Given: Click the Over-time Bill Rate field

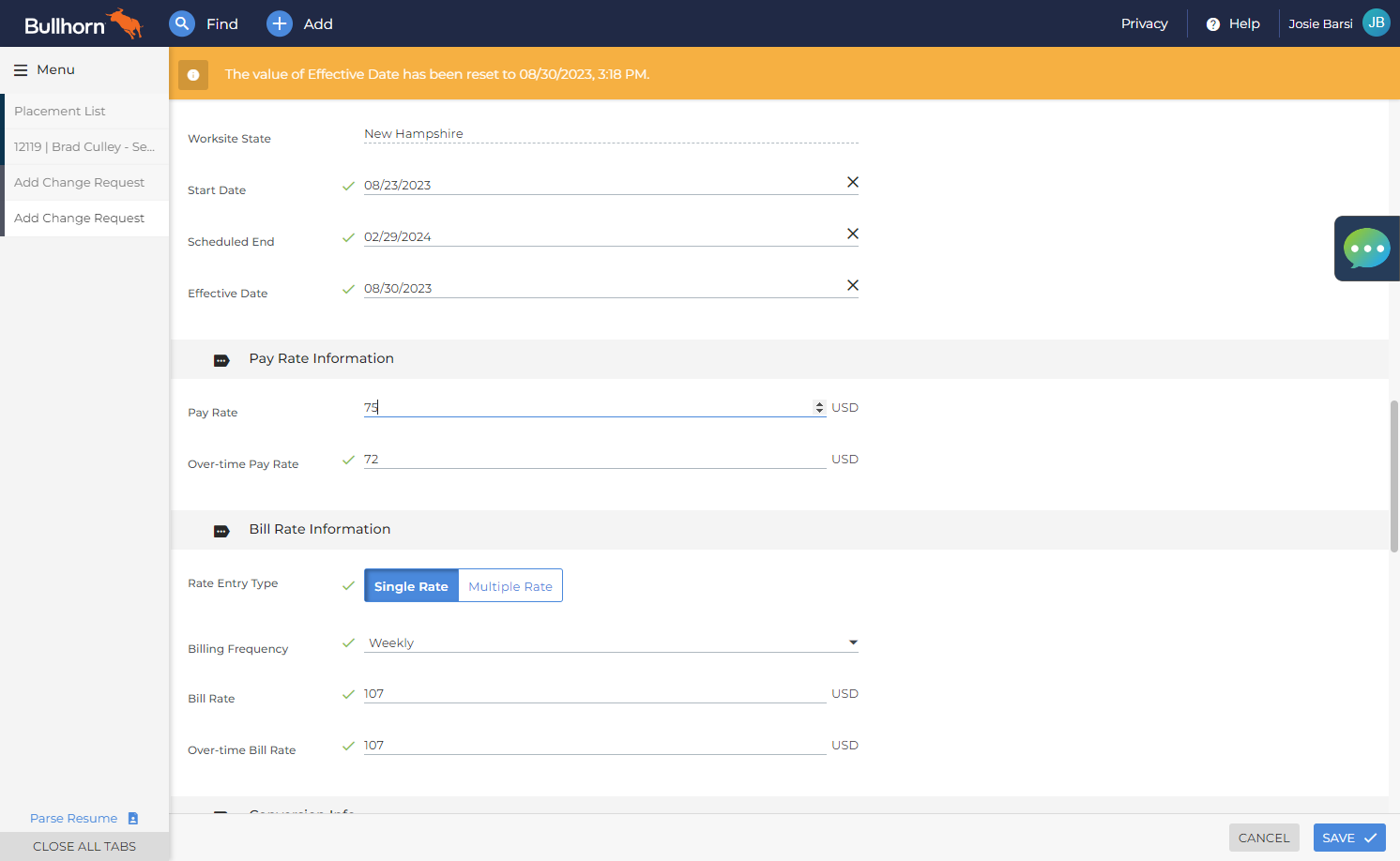Looking at the screenshot, I should pos(595,745).
